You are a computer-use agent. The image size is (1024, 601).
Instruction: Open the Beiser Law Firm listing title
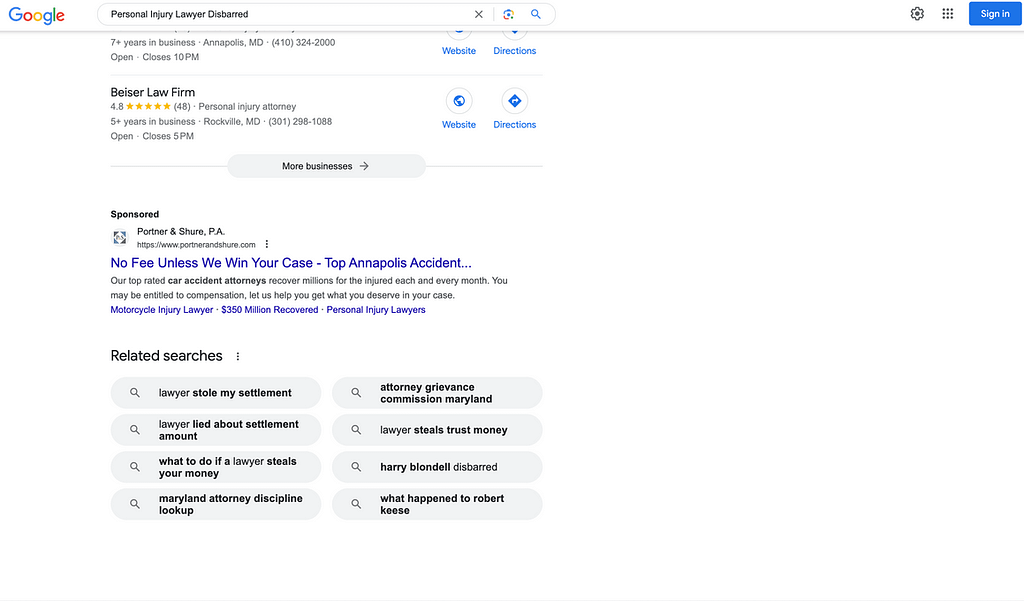(153, 92)
